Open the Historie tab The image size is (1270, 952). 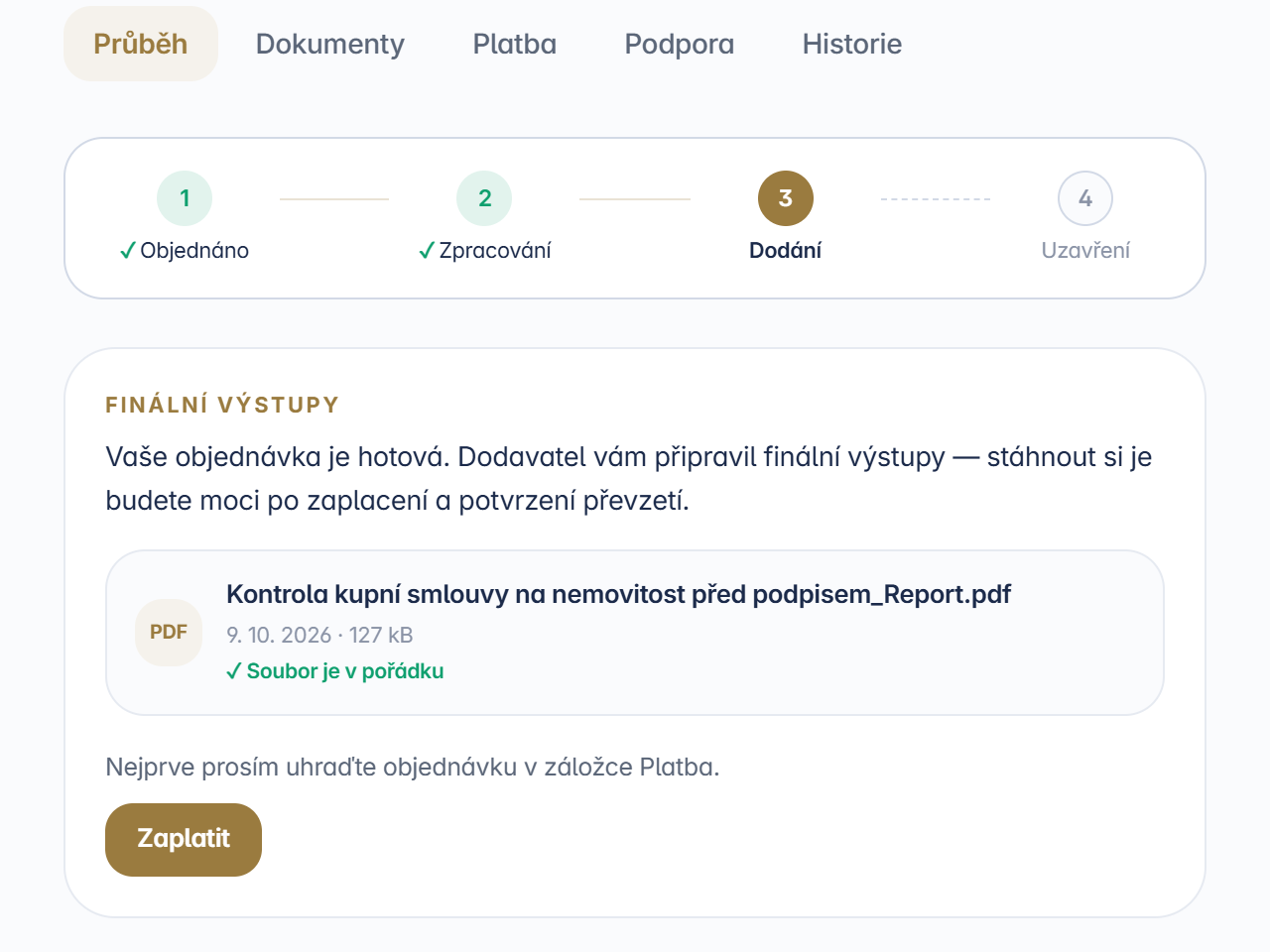tap(852, 44)
